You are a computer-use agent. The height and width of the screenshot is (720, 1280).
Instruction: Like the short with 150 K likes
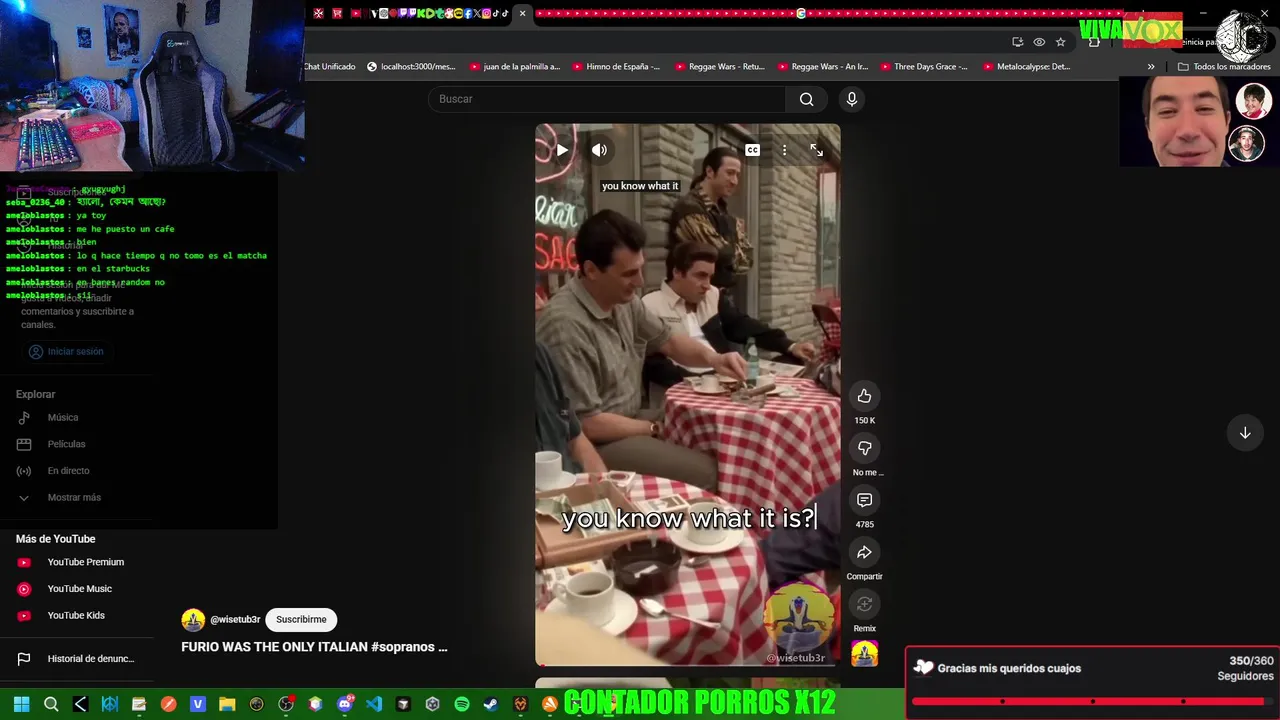coord(864,396)
